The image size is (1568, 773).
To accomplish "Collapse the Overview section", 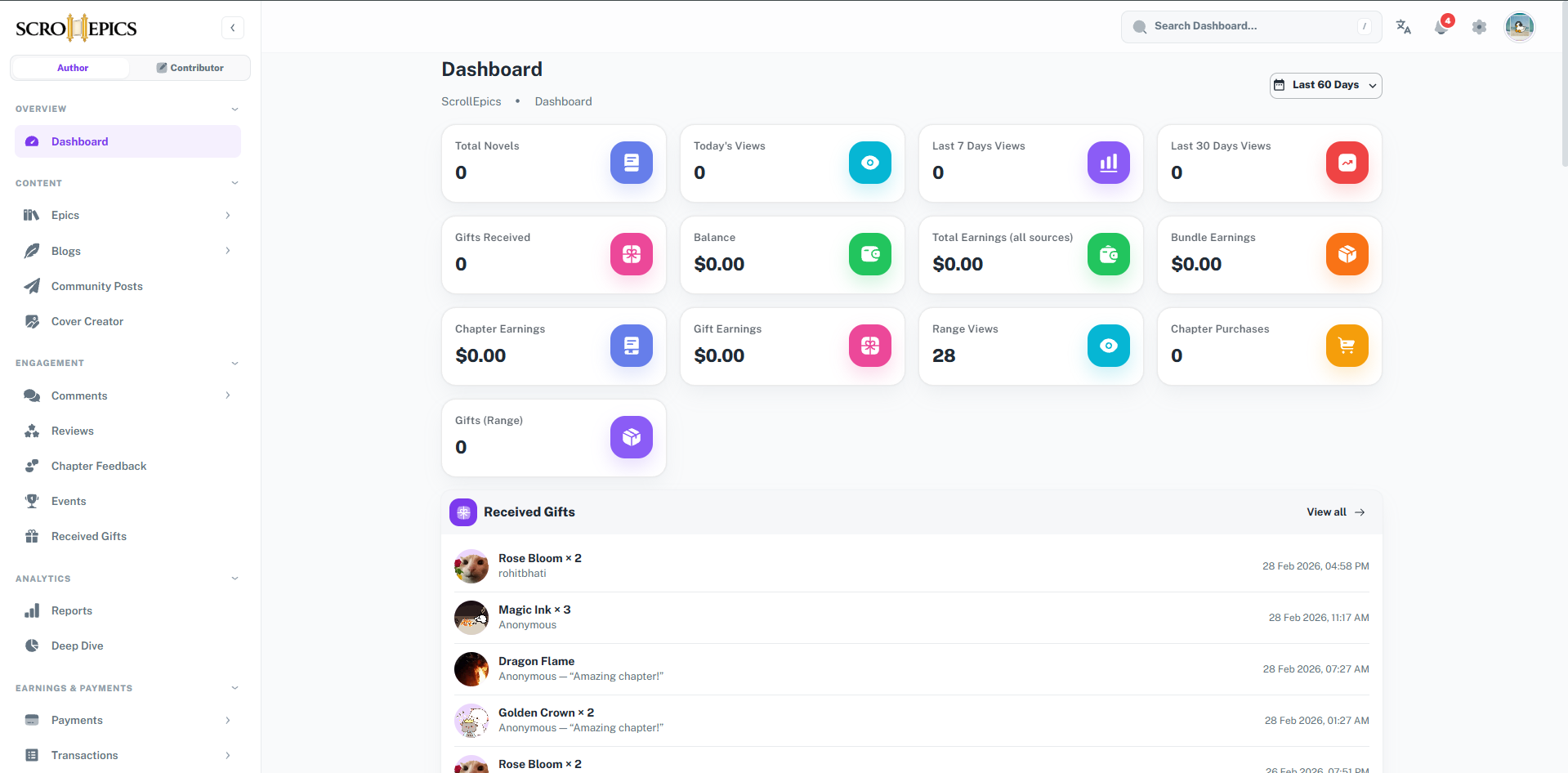I will point(235,109).
